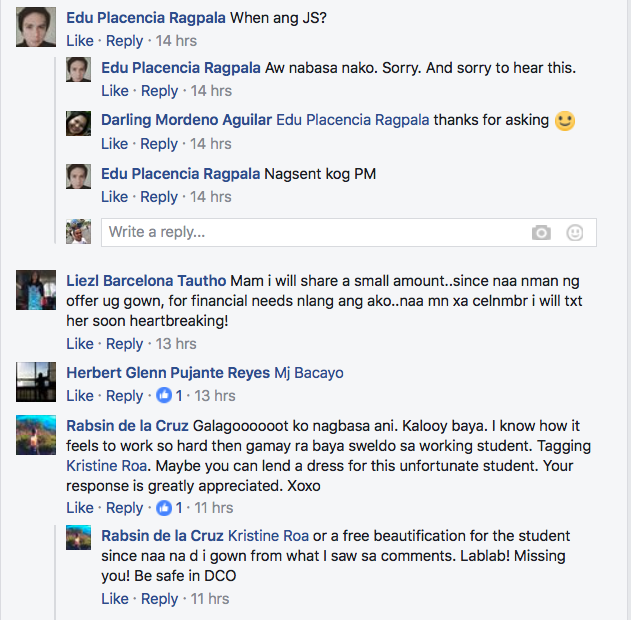This screenshot has height=620, width=631.
Task: Click 13 hrs timestamp on Liezl's comment
Action: point(177,344)
